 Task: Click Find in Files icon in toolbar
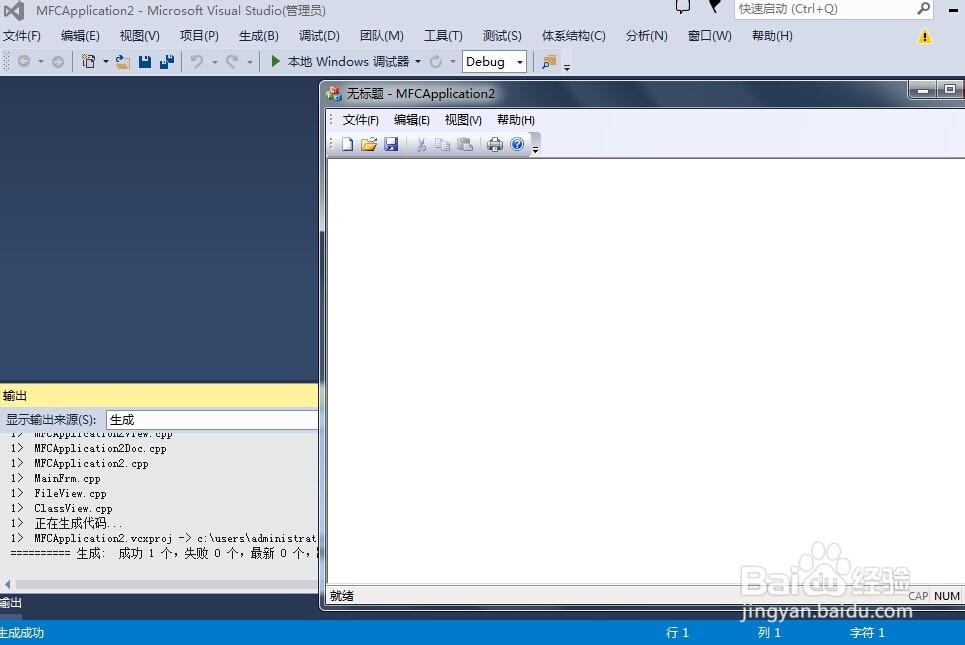(x=549, y=62)
